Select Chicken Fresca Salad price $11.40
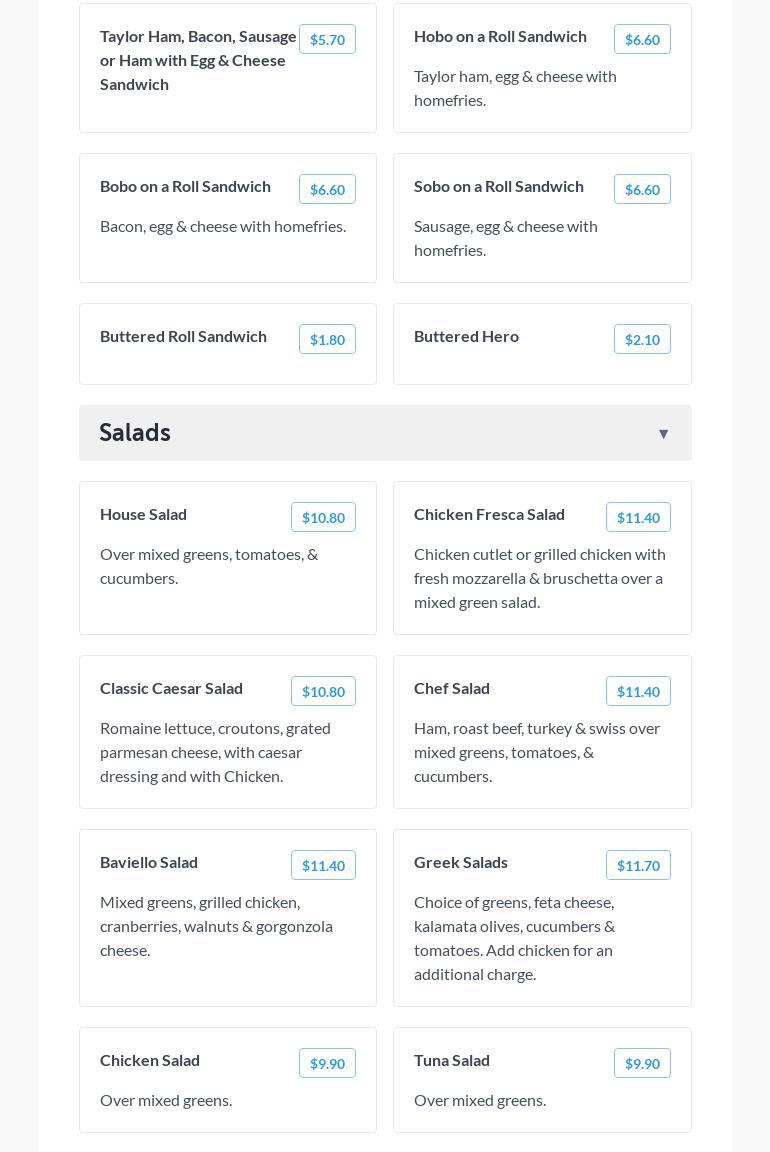This screenshot has height=1152, width=770. 638,518
